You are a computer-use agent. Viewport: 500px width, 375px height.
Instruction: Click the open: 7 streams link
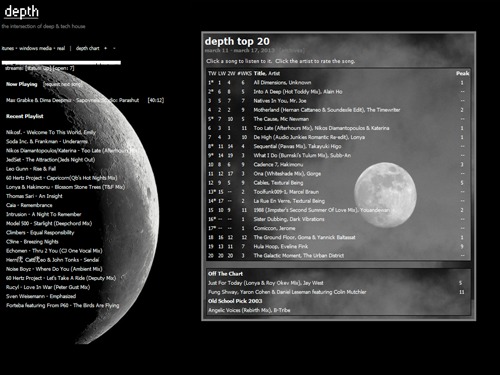pyautogui.click(x=63, y=68)
